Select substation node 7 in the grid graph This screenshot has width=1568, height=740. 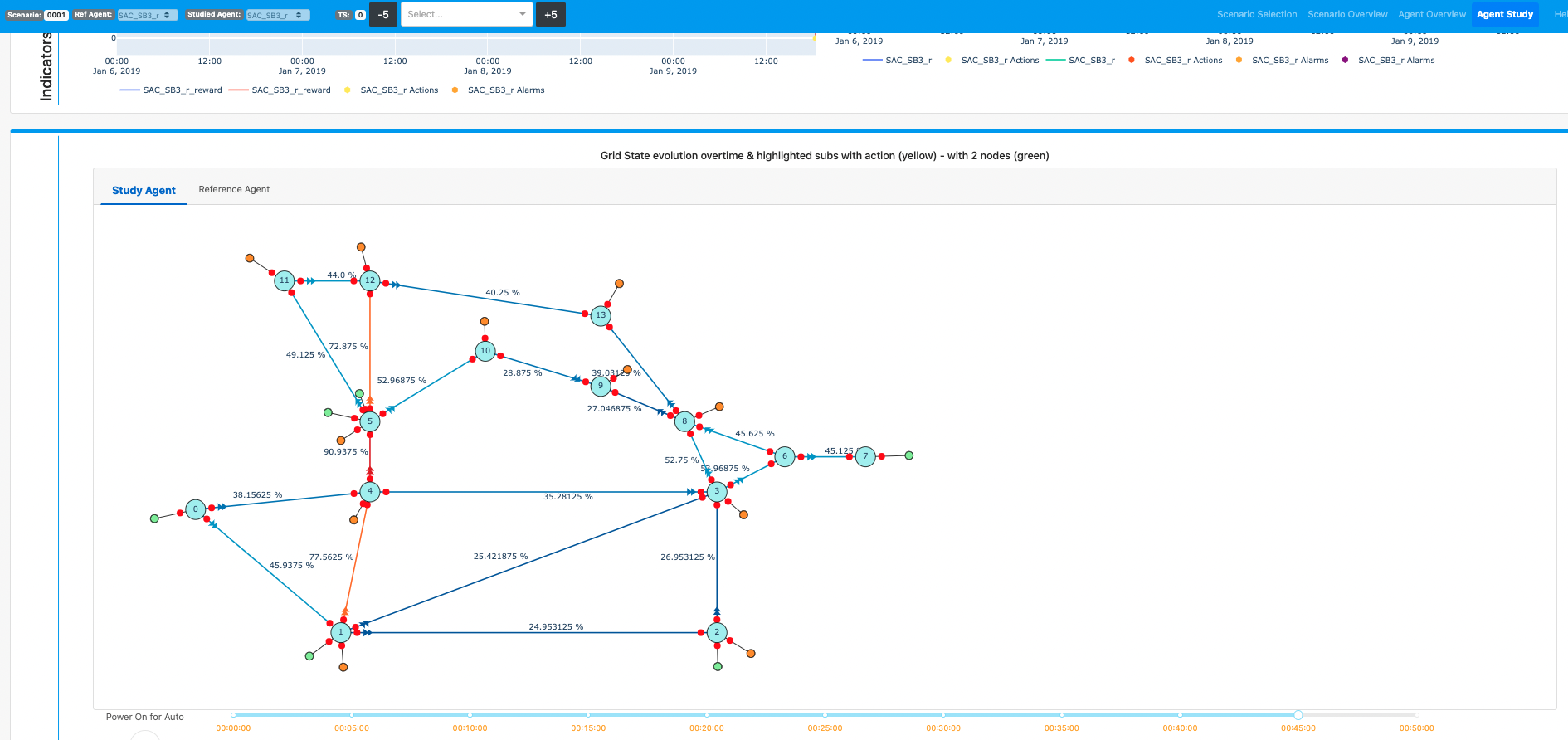coord(865,456)
